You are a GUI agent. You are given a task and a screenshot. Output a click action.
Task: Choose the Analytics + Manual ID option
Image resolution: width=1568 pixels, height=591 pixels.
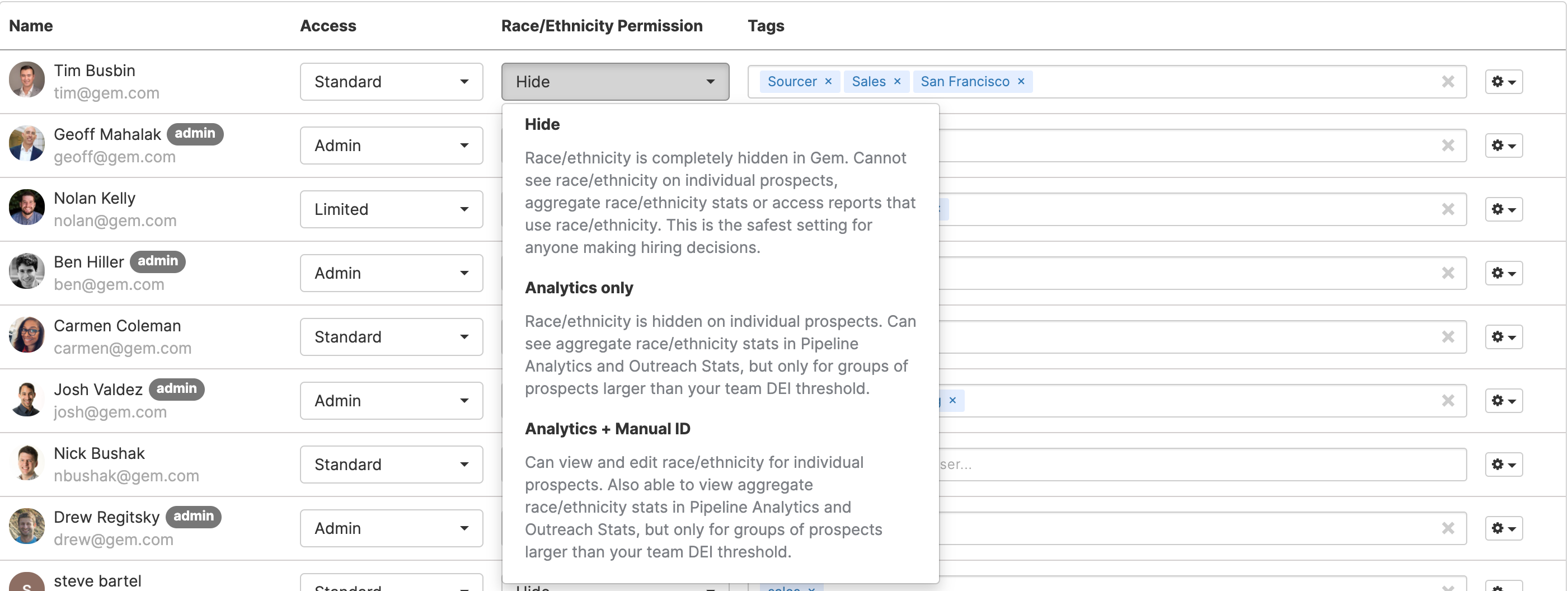click(720, 490)
